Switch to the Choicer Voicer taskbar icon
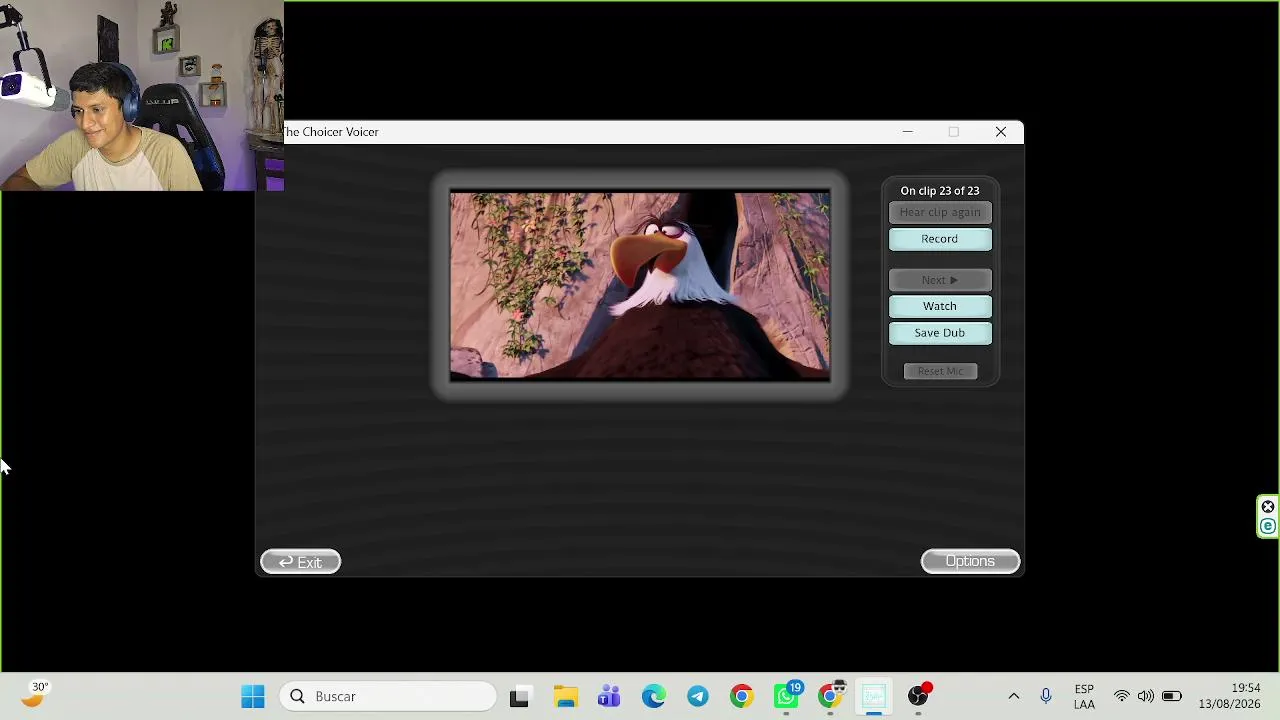 pos(874,697)
